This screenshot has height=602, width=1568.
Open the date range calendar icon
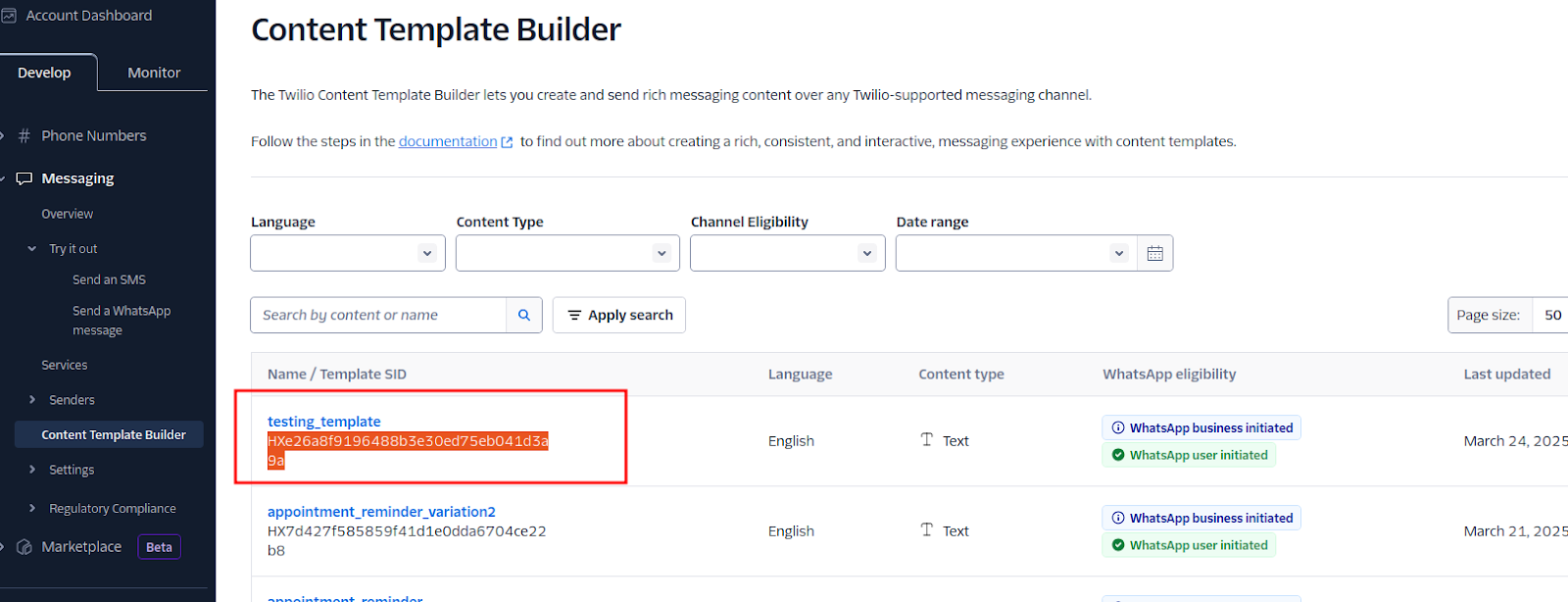click(1155, 253)
